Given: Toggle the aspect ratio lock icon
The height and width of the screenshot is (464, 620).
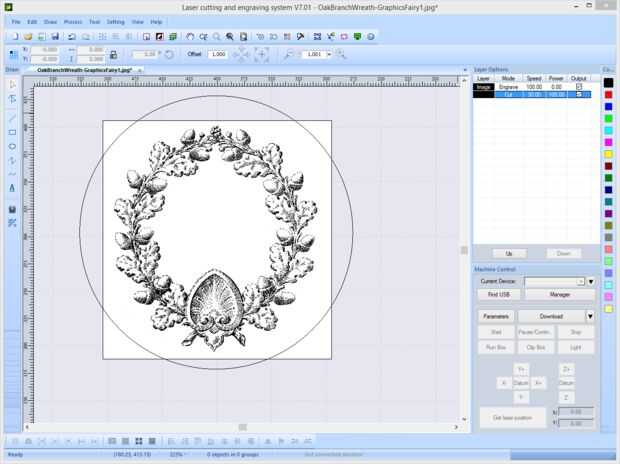Looking at the screenshot, I should [113, 55].
